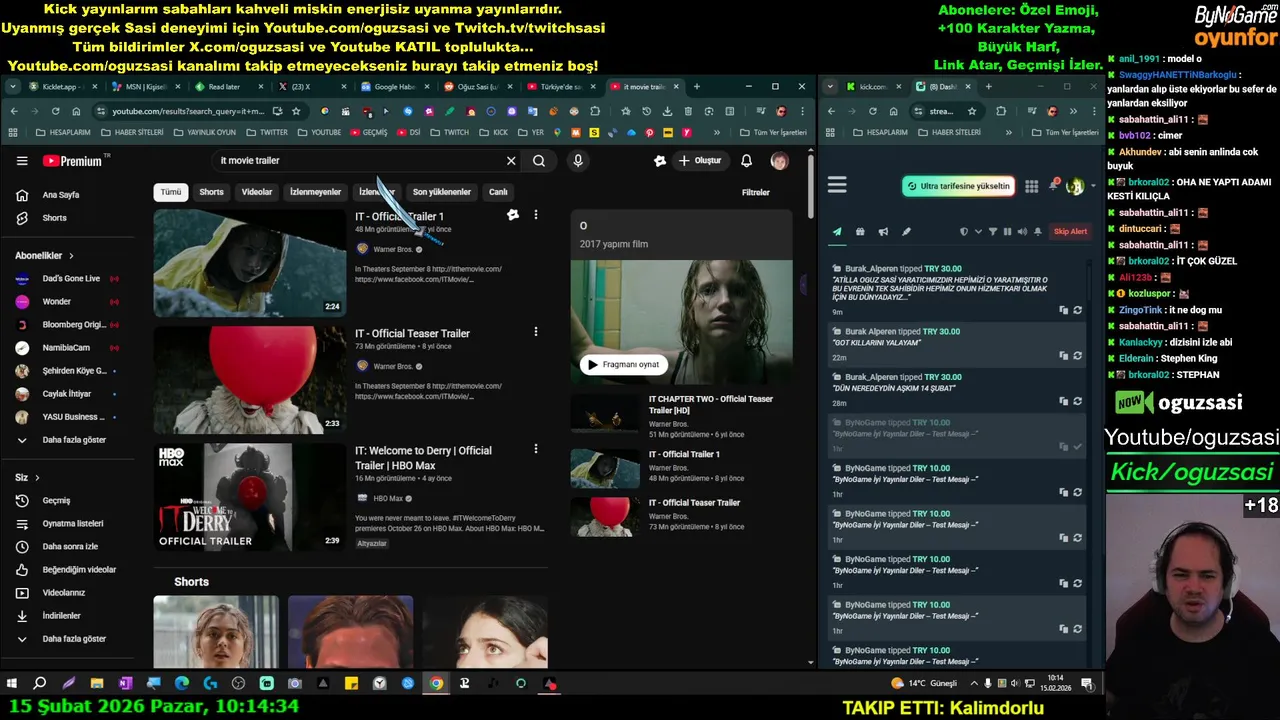Open Daha sonra izle list
The image size is (1280, 720).
click(x=68, y=547)
